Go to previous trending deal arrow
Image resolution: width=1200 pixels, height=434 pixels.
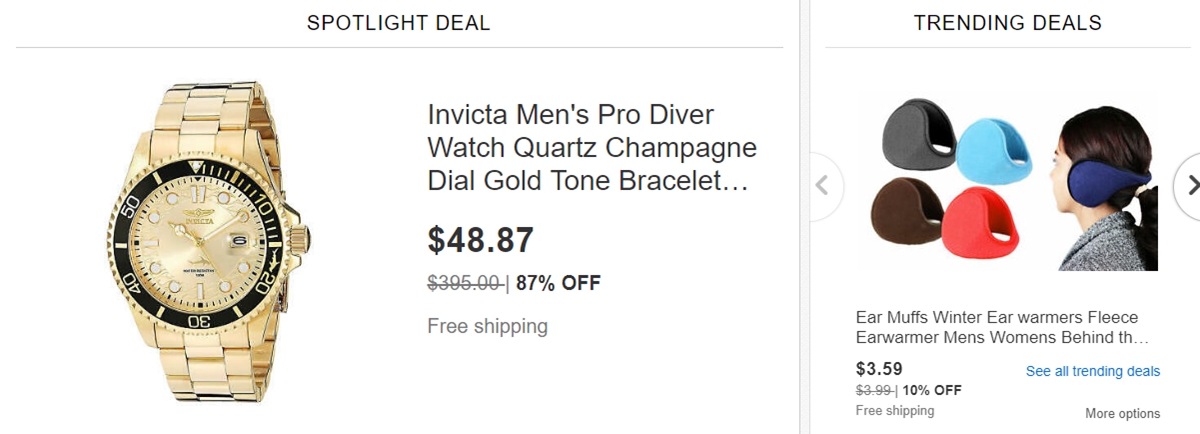822,186
